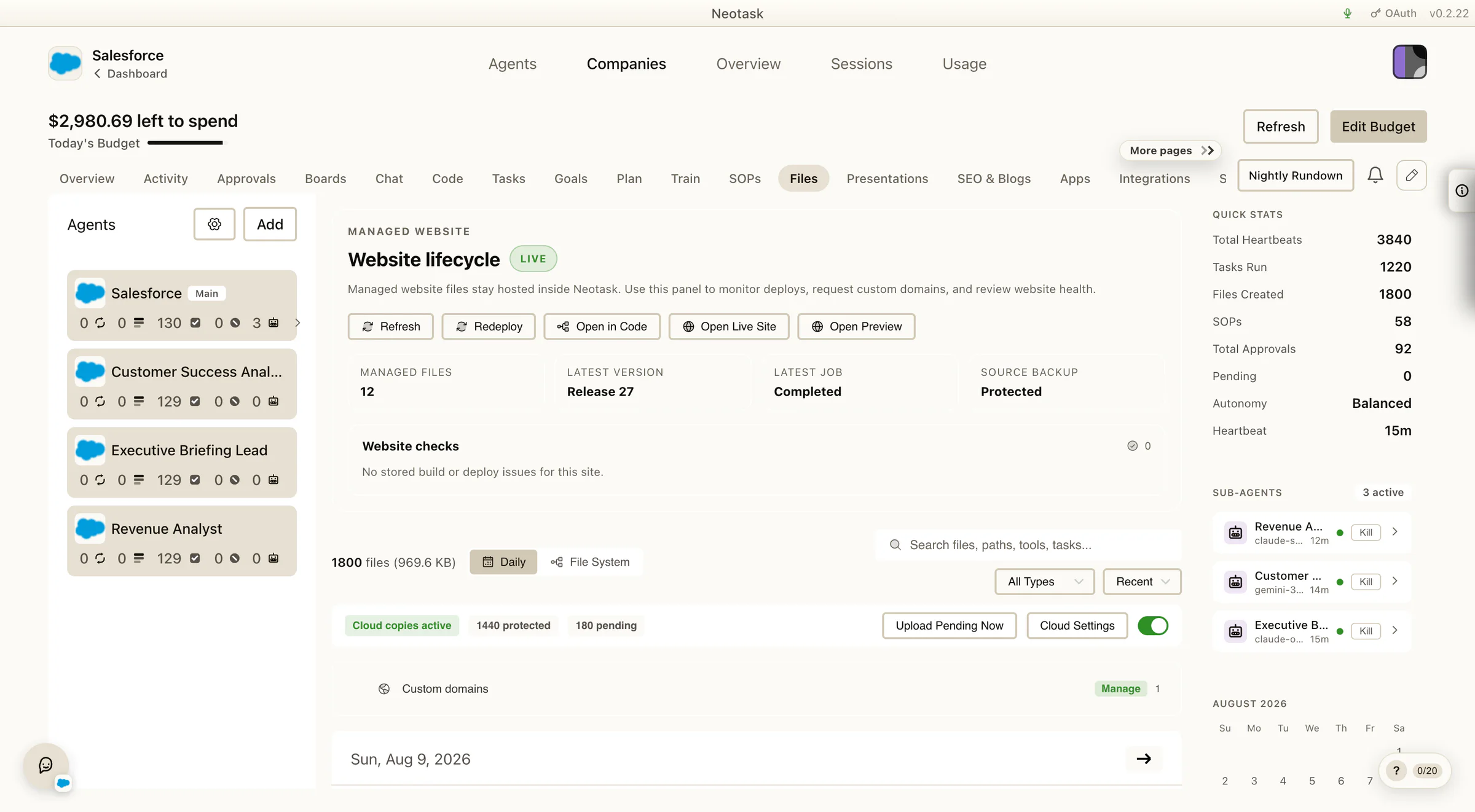The height and width of the screenshot is (812, 1475).
Task: Go back to Dashboard link
Action: [x=130, y=74]
